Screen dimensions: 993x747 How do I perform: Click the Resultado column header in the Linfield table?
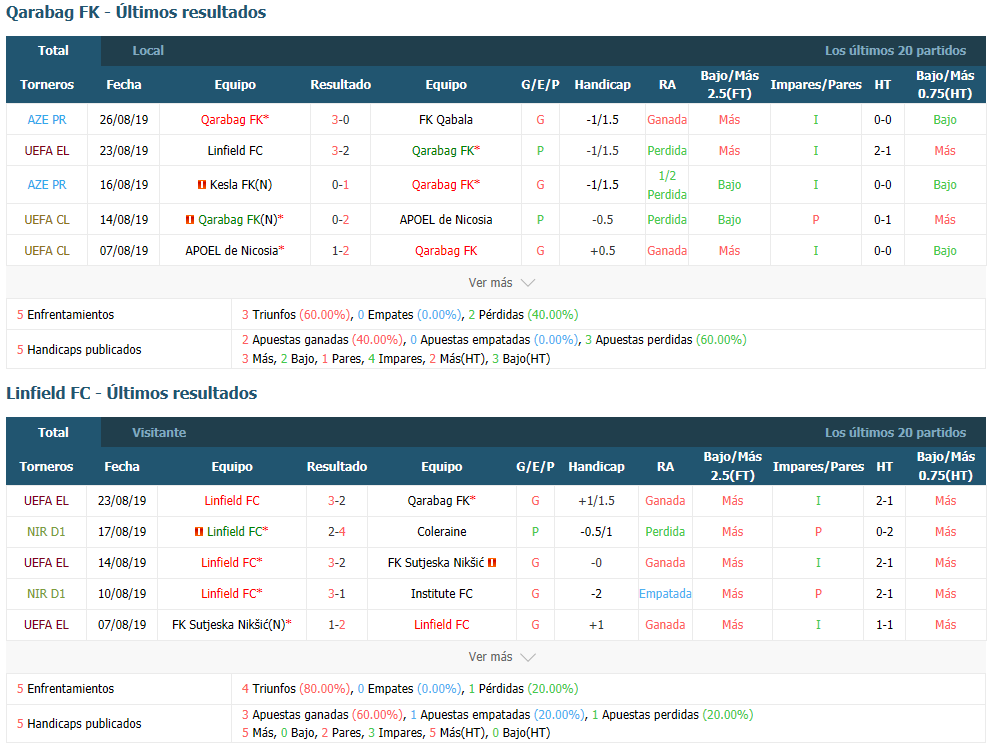(x=337, y=467)
